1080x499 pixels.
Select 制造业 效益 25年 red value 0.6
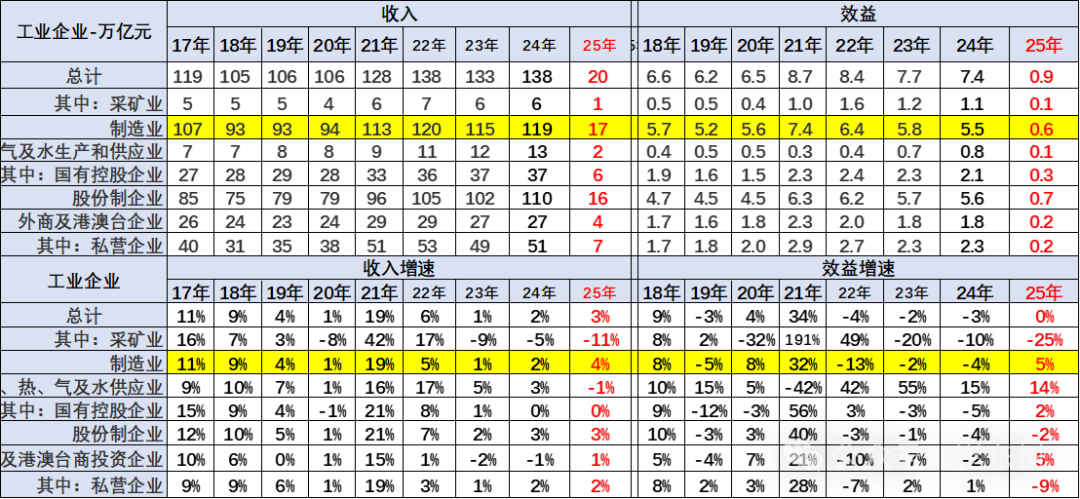tap(1043, 127)
